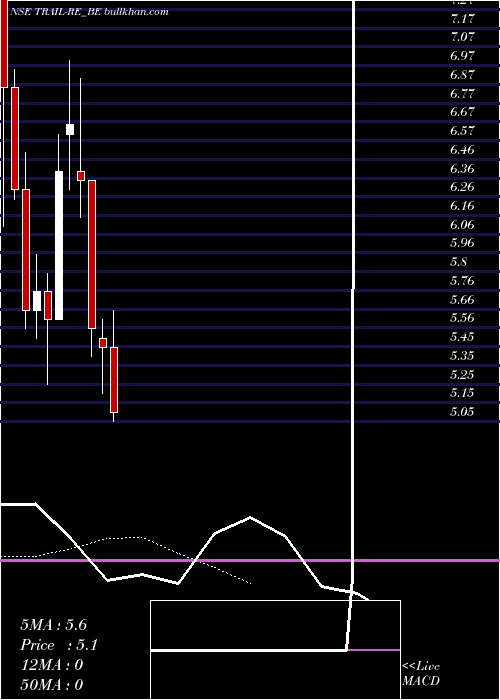Select the 6.97 price axis label
Image resolution: width=500 pixels, height=700 pixels.
[x=463, y=56]
